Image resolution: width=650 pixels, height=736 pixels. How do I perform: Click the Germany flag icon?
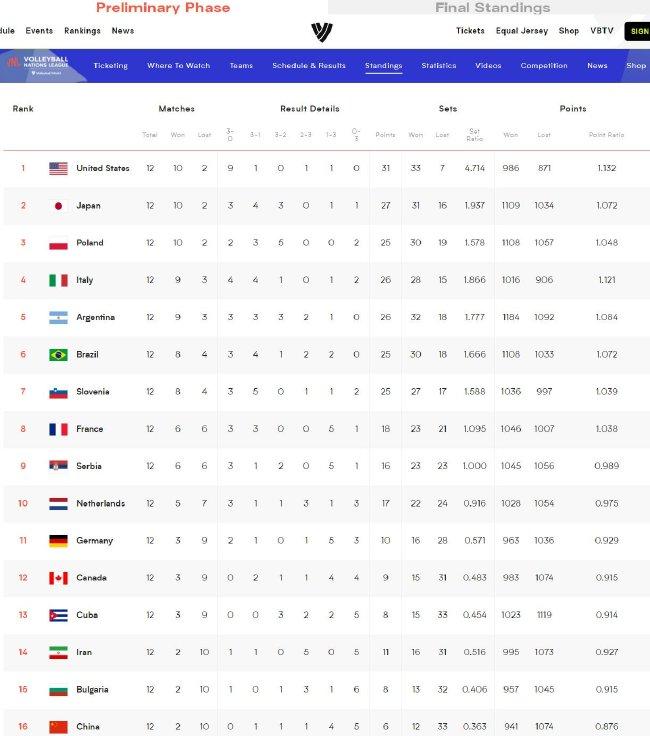58,541
